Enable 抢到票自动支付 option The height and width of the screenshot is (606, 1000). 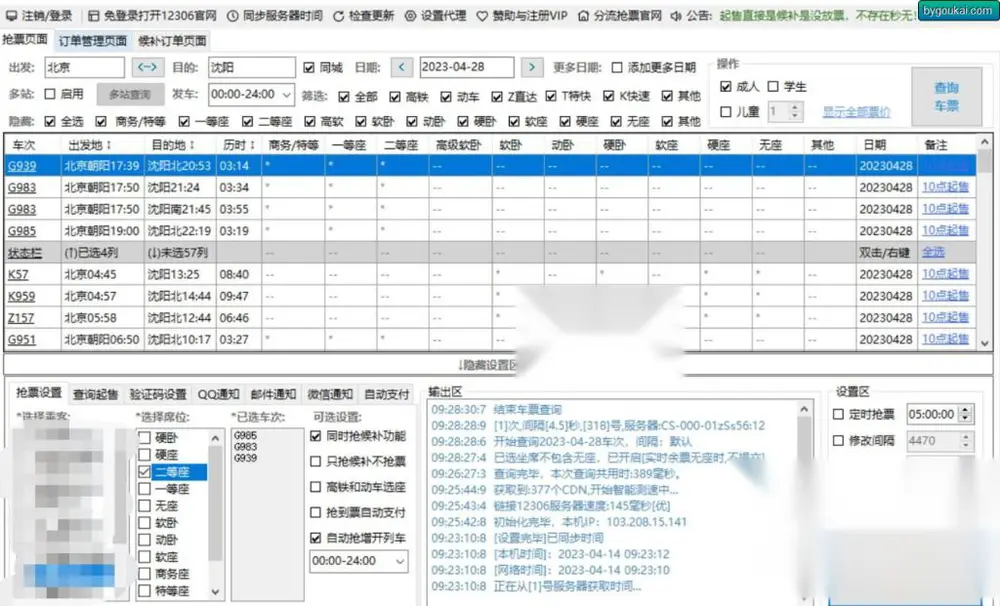point(315,512)
